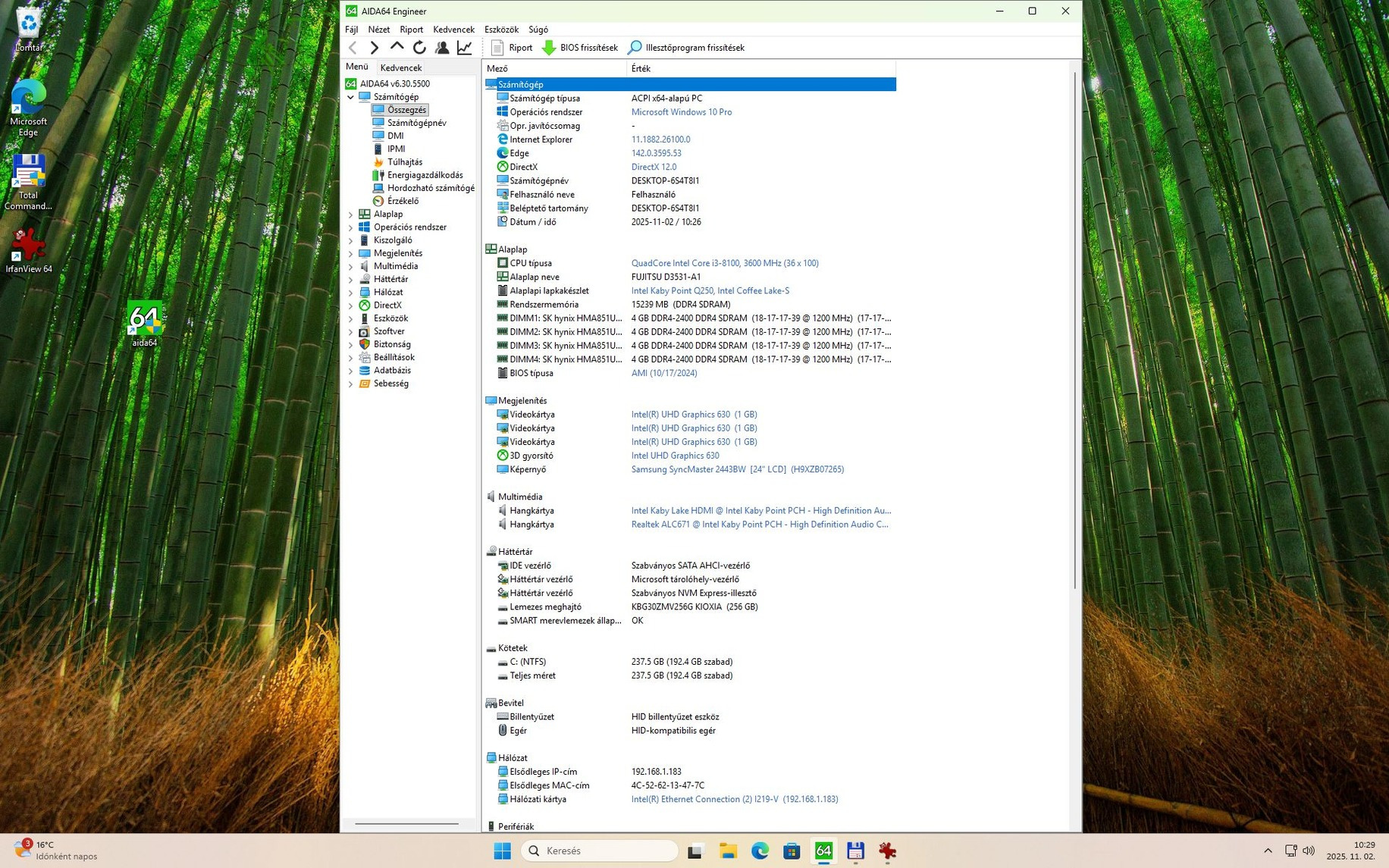
Task: Refresh the page with the circular arrow icon
Action: pyautogui.click(x=419, y=48)
